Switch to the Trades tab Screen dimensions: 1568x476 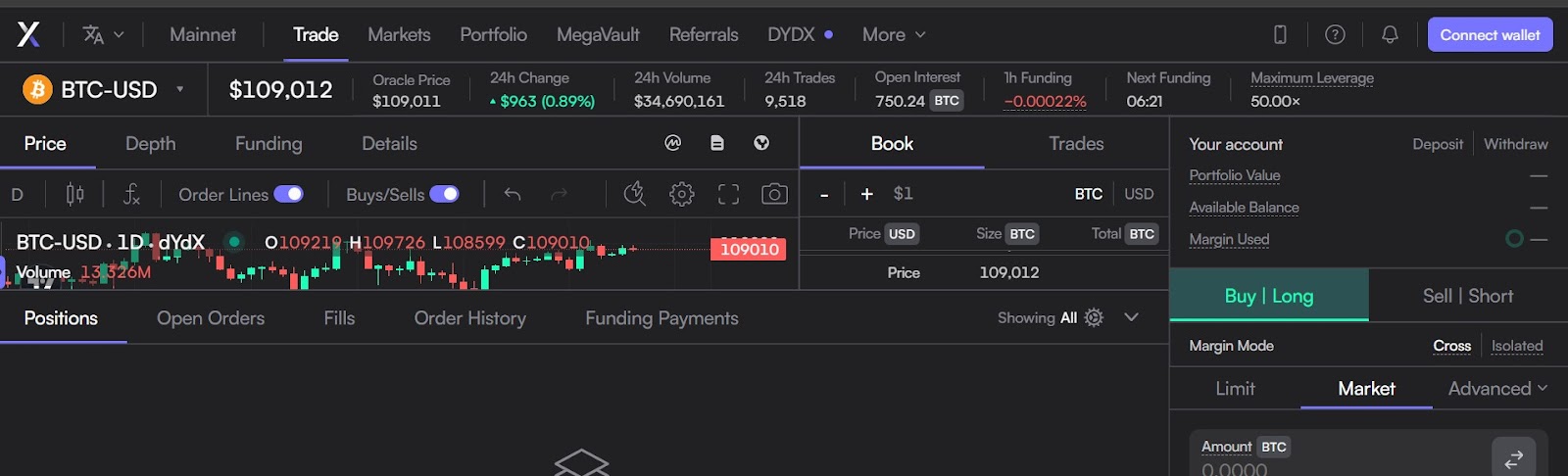(1076, 143)
